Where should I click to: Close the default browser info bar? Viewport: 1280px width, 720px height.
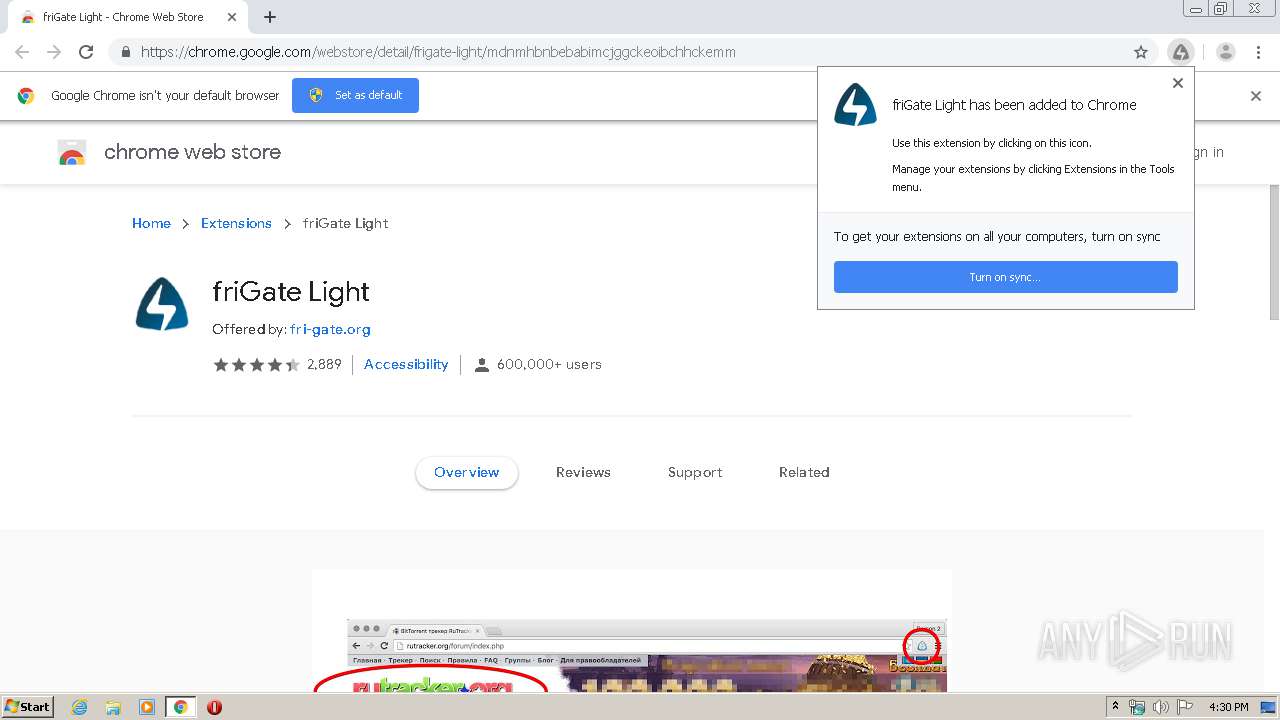1256,96
